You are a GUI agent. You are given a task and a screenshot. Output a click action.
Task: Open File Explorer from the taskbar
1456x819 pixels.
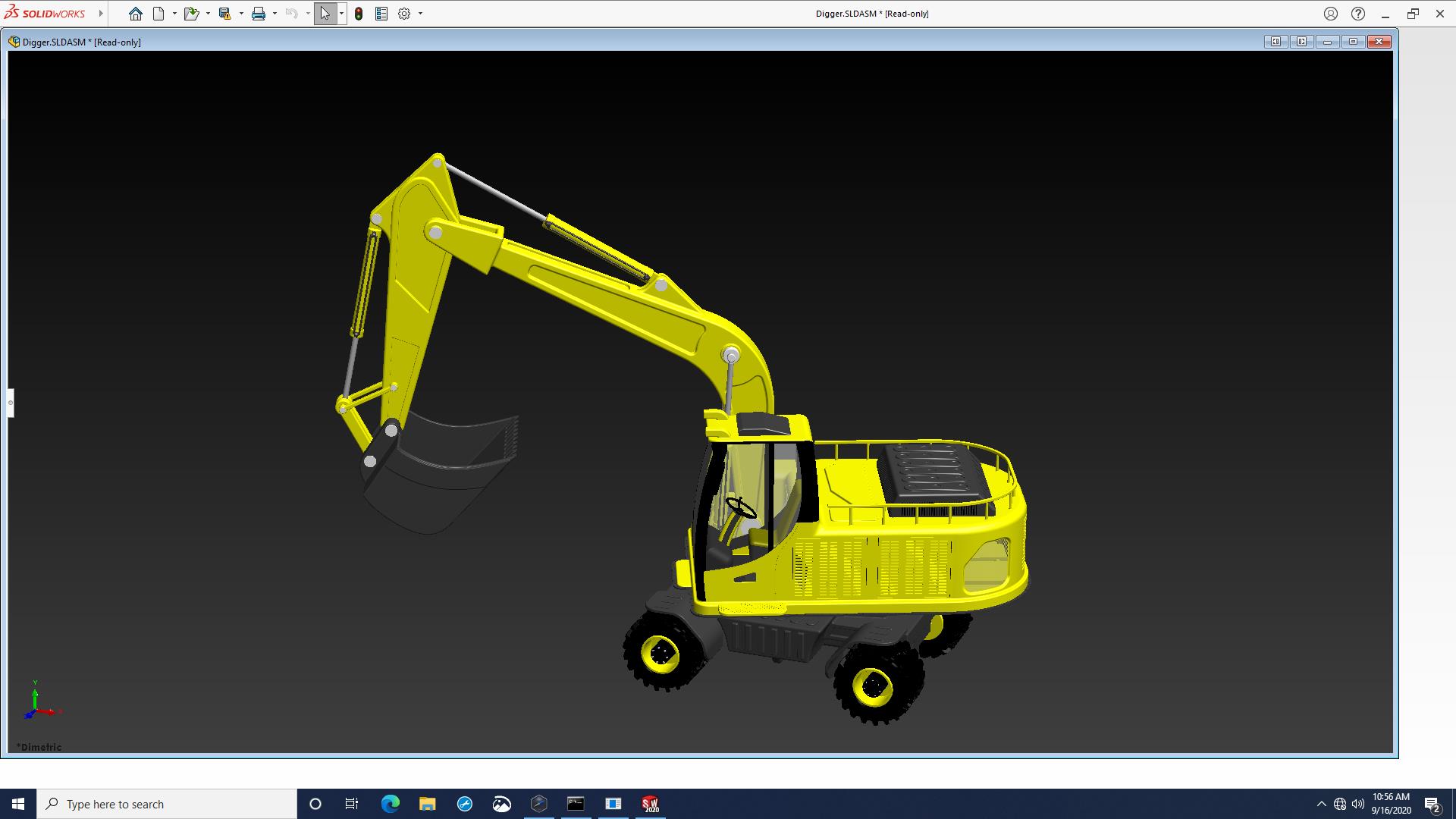tap(428, 804)
